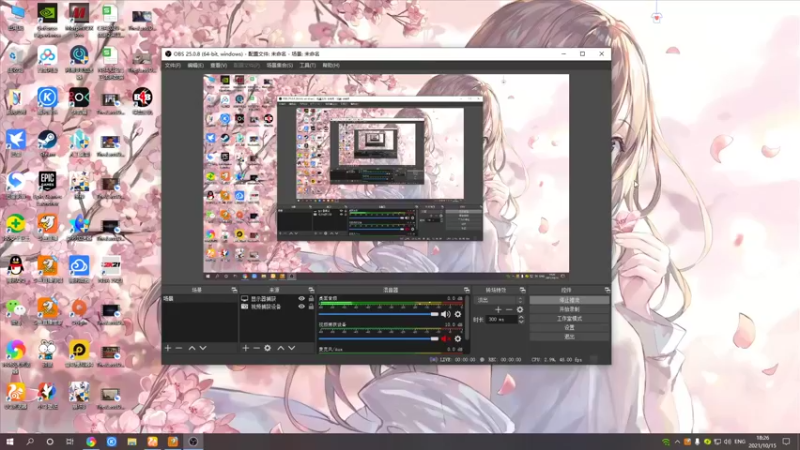Remove the selected source with the minus icon
The width and height of the screenshot is (800, 450).
(x=256, y=348)
